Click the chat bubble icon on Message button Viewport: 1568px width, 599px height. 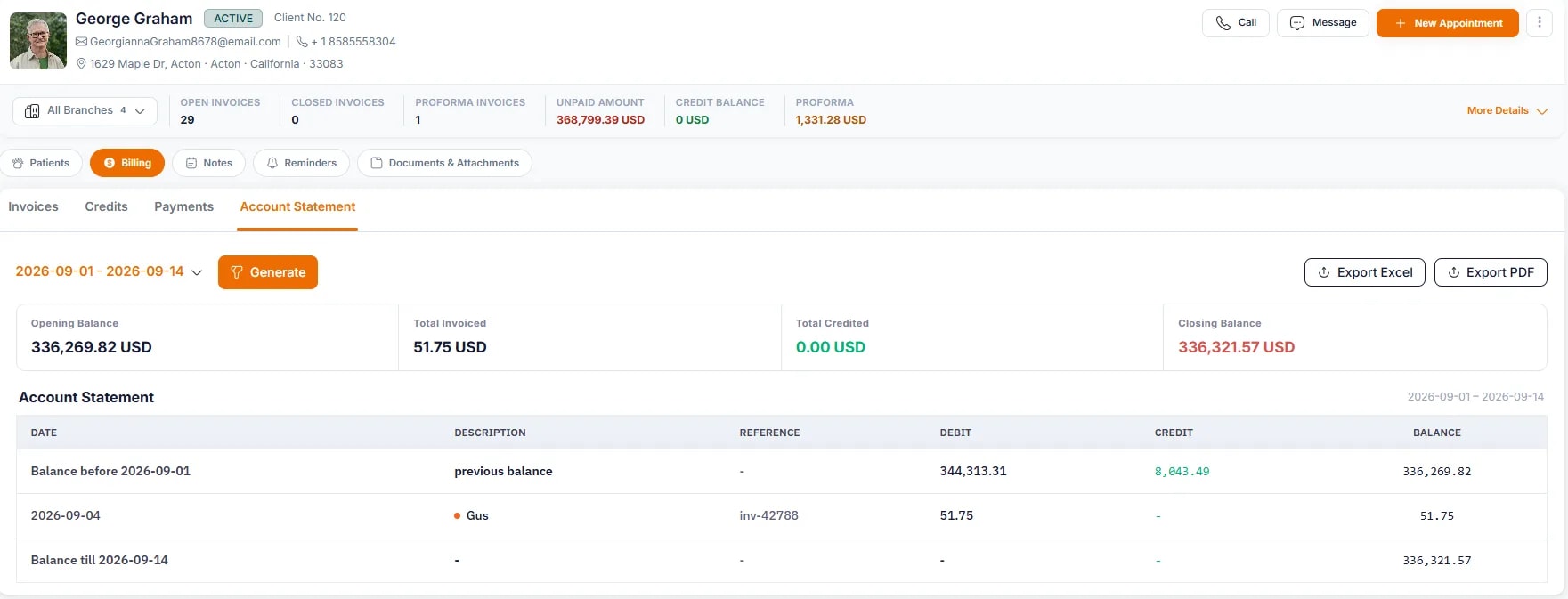pos(1297,23)
